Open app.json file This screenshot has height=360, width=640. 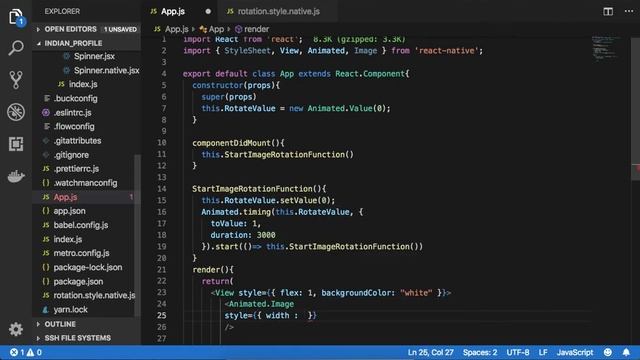click(x=69, y=211)
